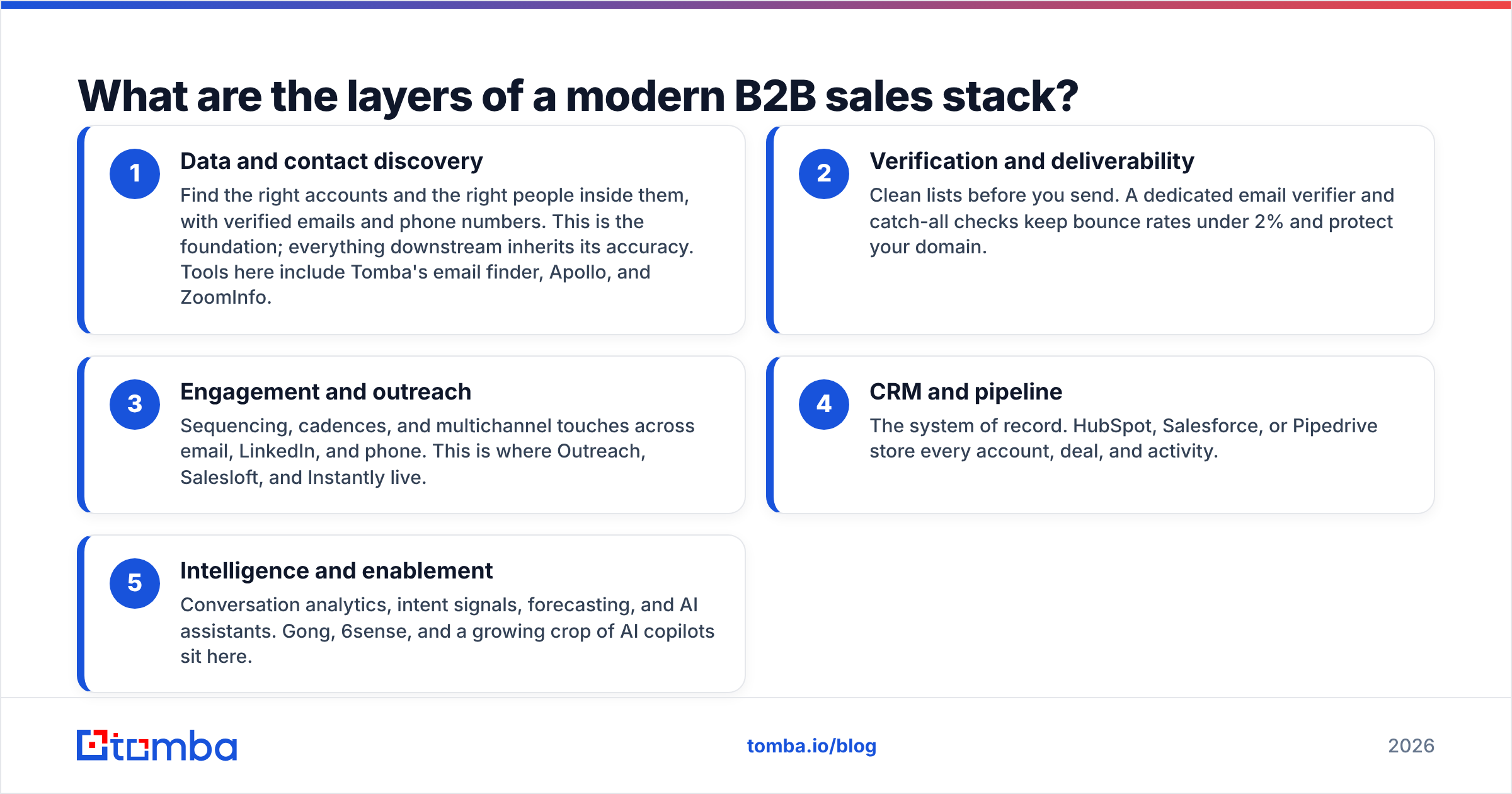Select the heading 'Engagement and outreach'

[x=326, y=392]
